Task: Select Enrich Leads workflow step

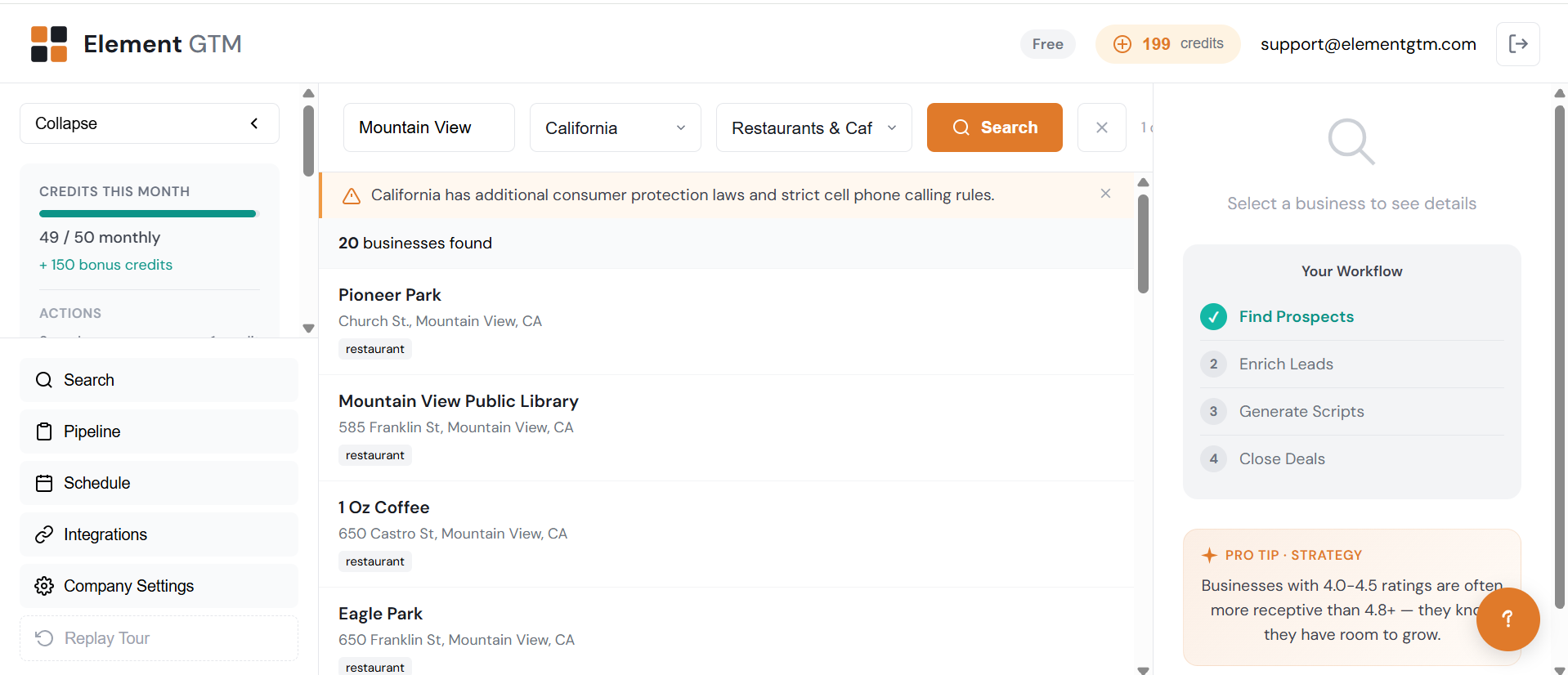Action: coord(1286,364)
